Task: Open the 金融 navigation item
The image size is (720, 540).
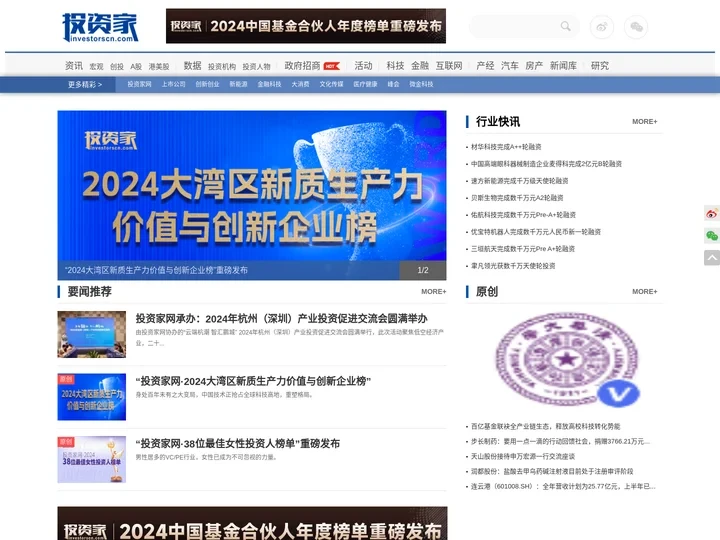Action: [420, 66]
